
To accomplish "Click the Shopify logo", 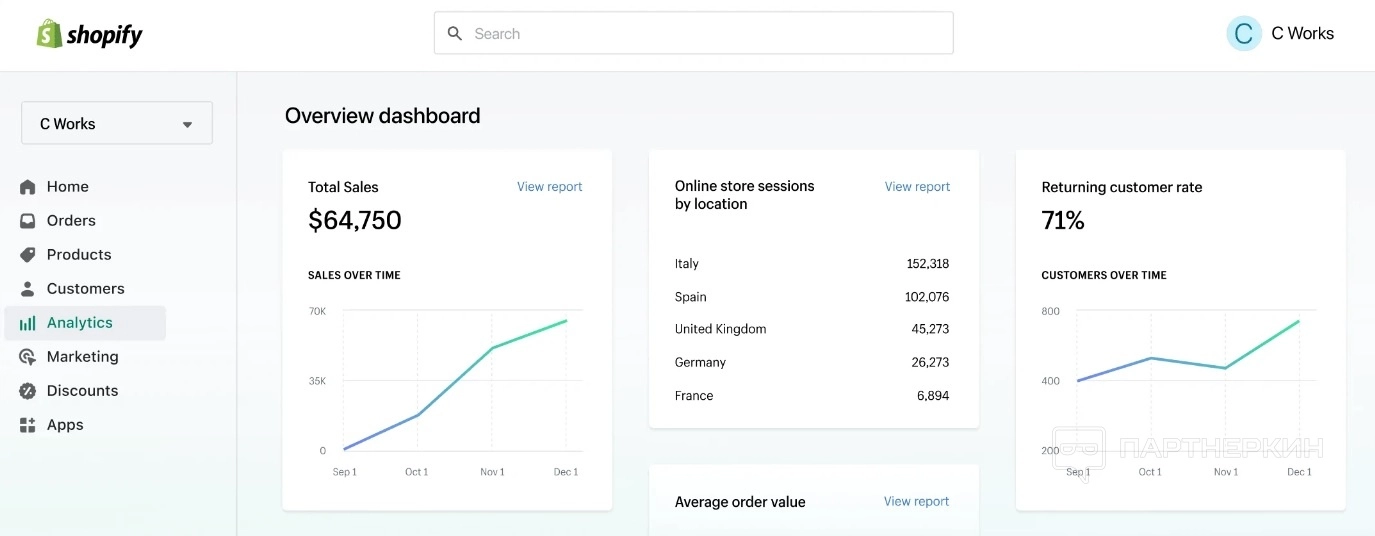I will coord(89,35).
